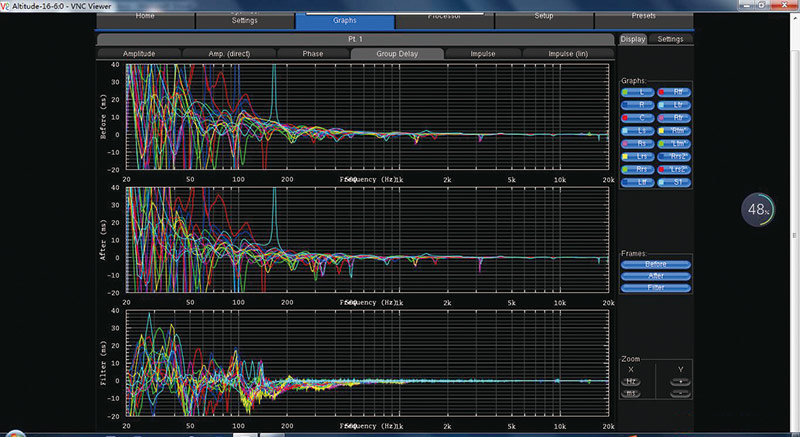This screenshot has width=800, height=437.
Task: Select the Settings side panel tab
Action: click(670, 39)
